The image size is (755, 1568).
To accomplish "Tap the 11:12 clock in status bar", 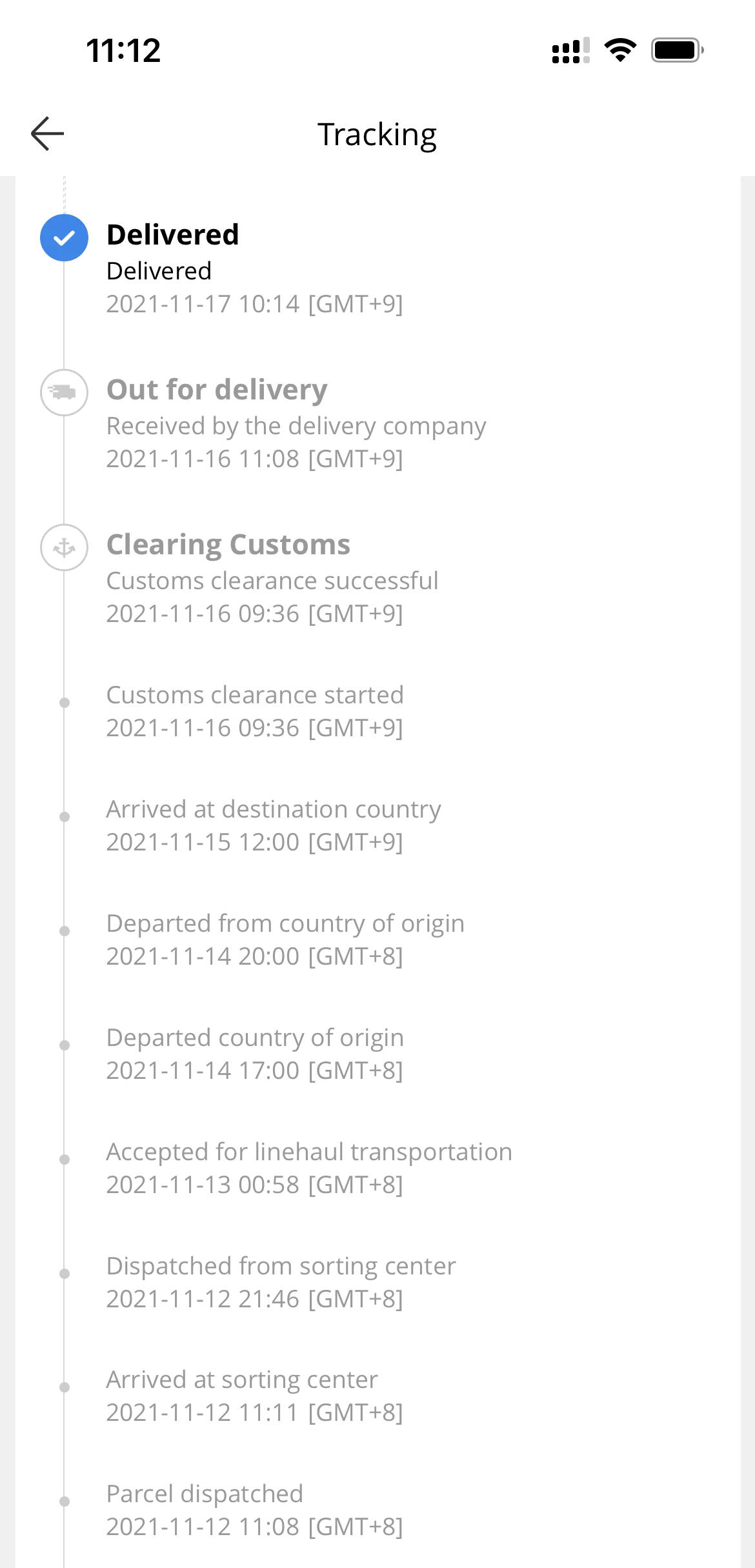I will (x=123, y=50).
